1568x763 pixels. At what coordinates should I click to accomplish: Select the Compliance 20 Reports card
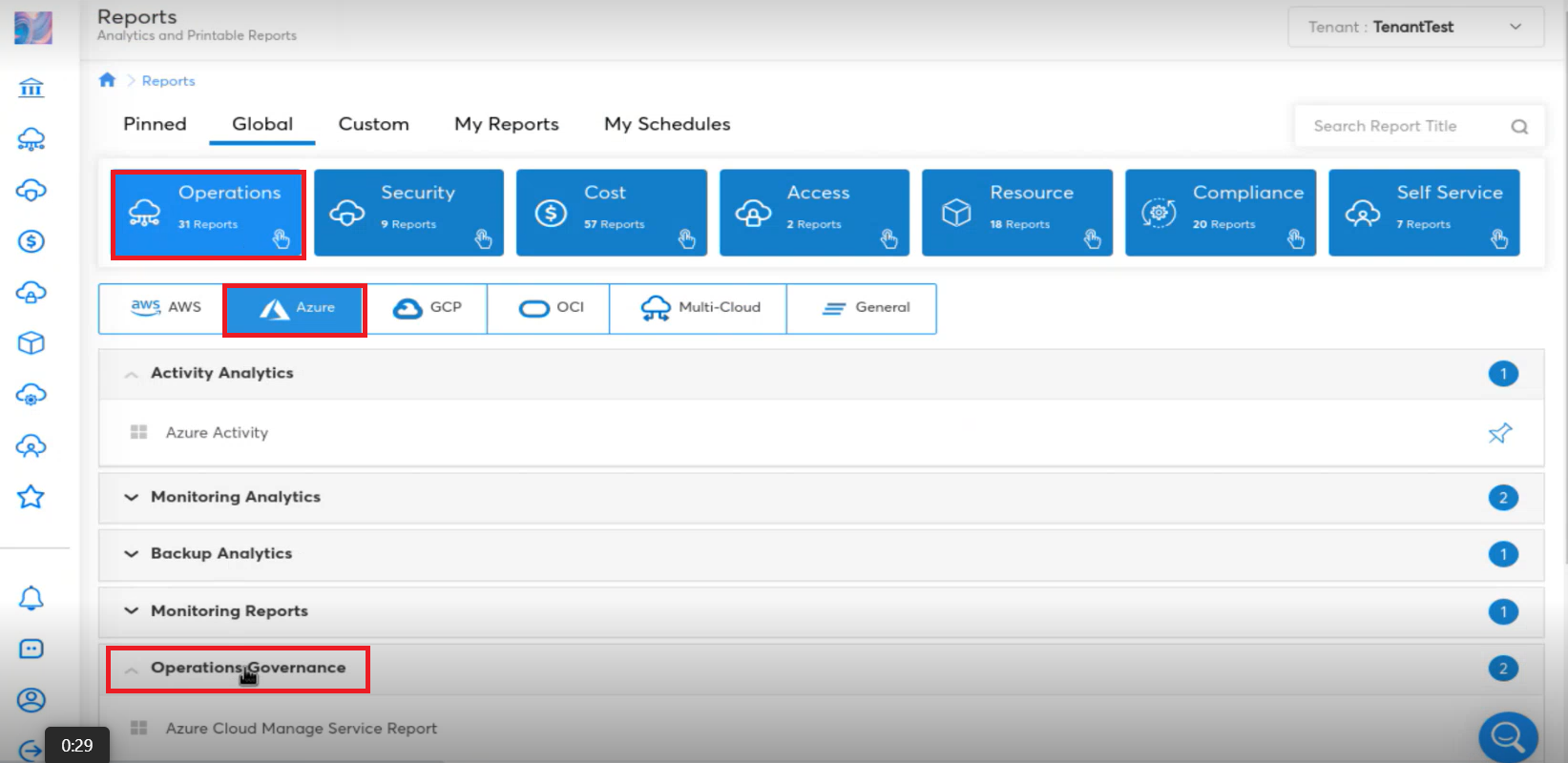click(x=1221, y=213)
